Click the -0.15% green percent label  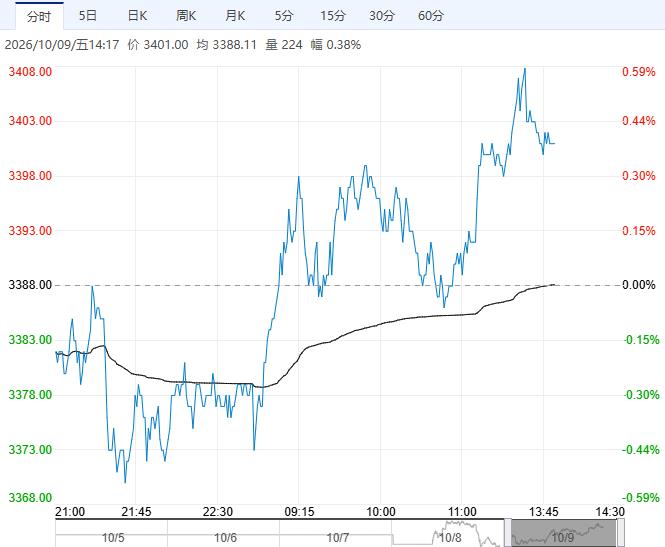point(641,340)
